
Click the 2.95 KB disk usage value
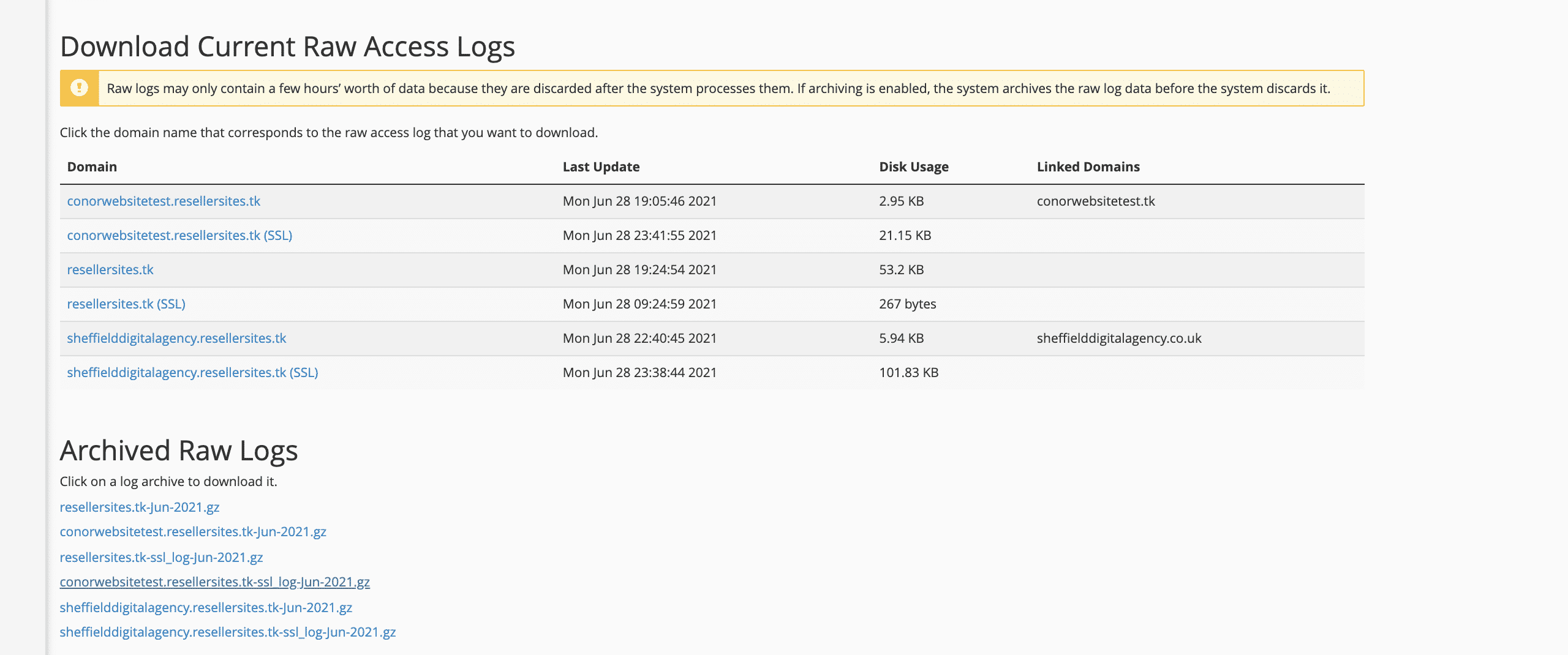point(902,201)
